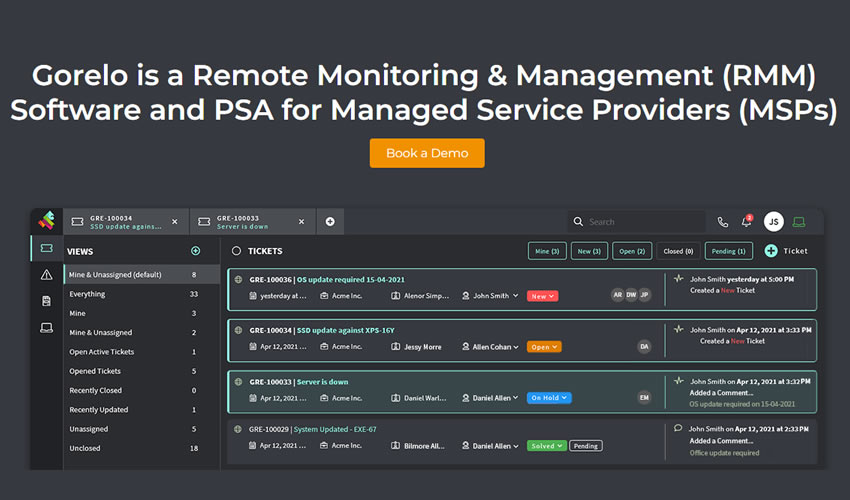Select the Mine view with count 3
This screenshot has height=500, width=850.
pos(141,313)
